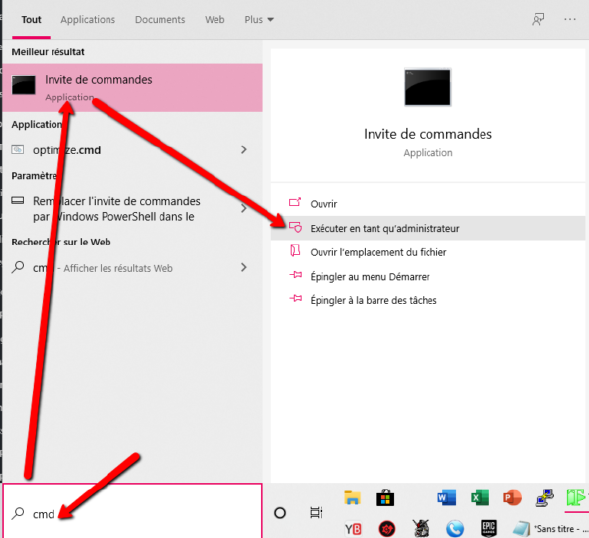
Task: Open File Explorer from the taskbar
Action: point(352,498)
